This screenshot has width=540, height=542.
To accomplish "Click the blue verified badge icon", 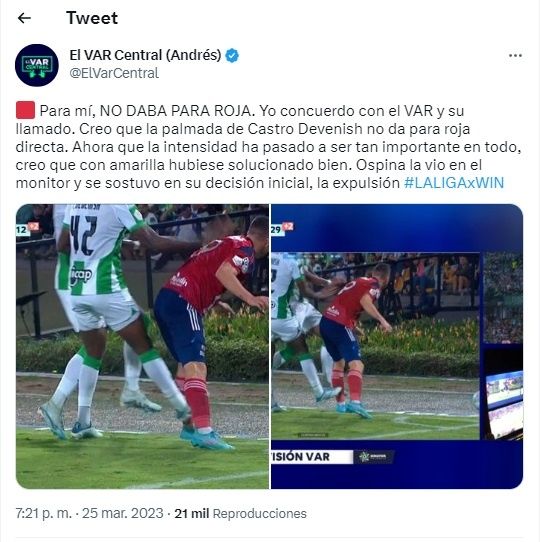I will 232,55.
